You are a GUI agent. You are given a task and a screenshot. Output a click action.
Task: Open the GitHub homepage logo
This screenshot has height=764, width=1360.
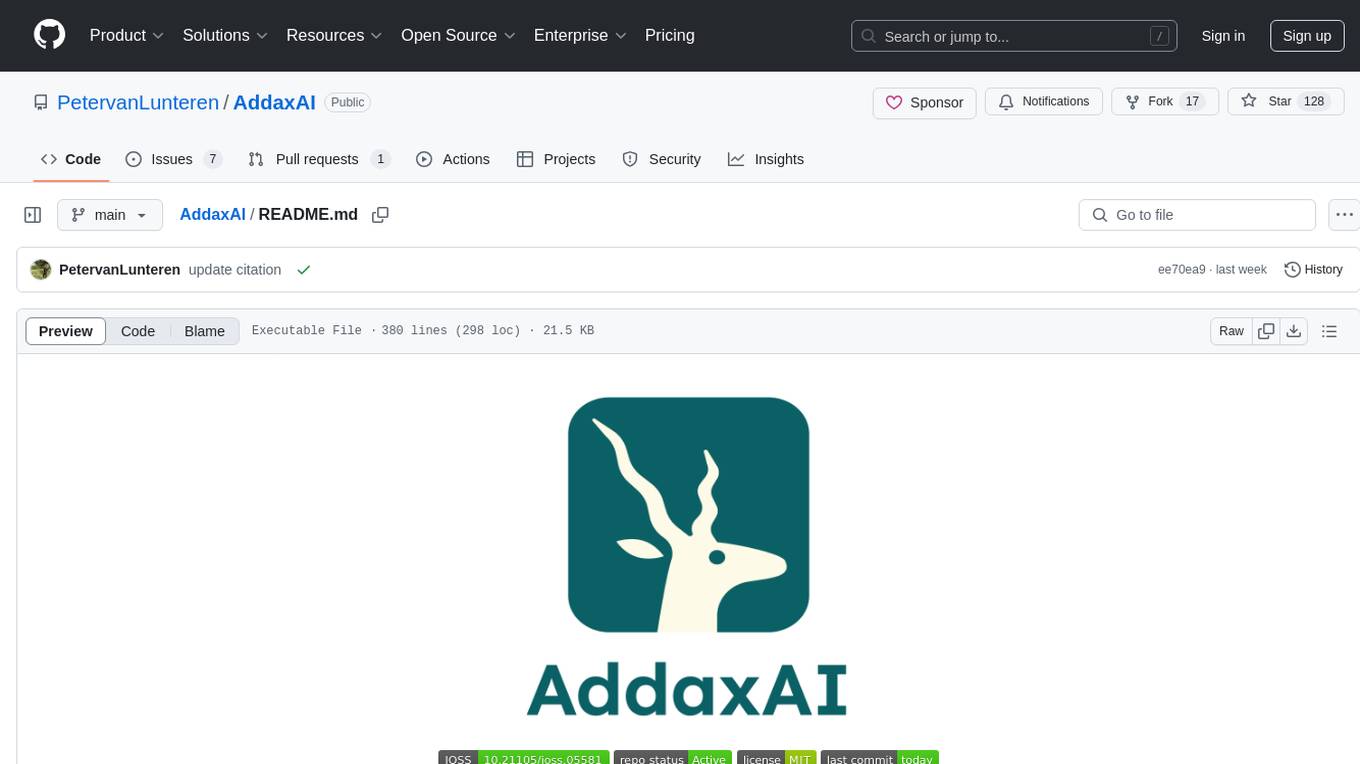[x=49, y=35]
